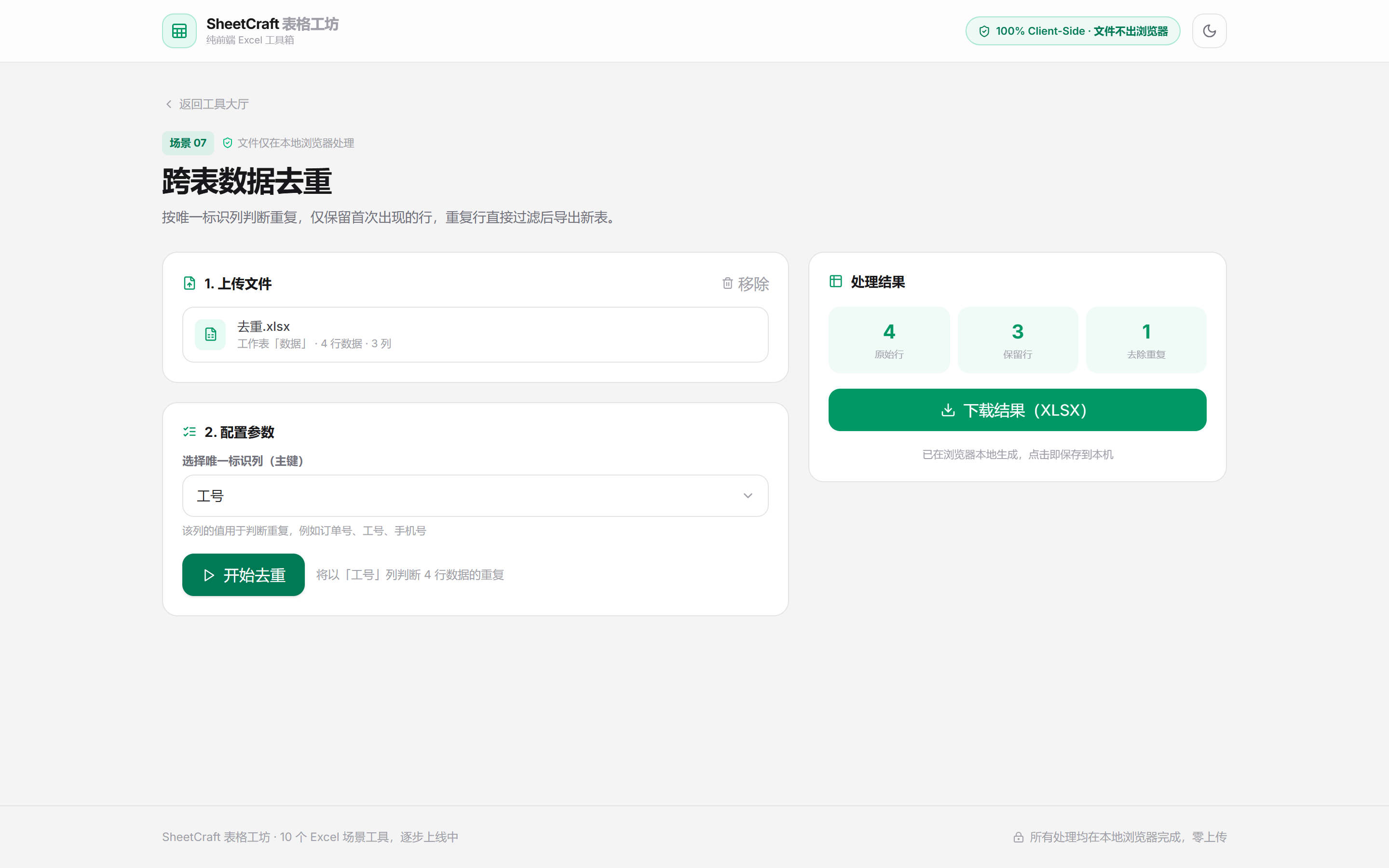
Task: Click the 纯前端 Excel 工具箱 subtitle
Action: pyautogui.click(x=250, y=40)
